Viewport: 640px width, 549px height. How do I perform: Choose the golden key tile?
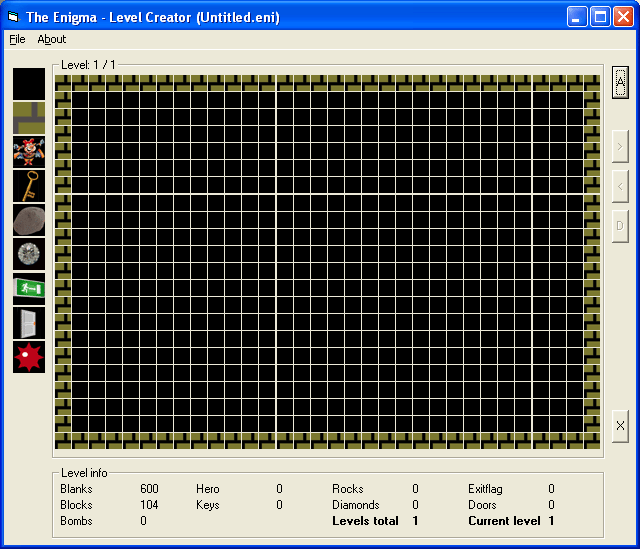[29, 187]
